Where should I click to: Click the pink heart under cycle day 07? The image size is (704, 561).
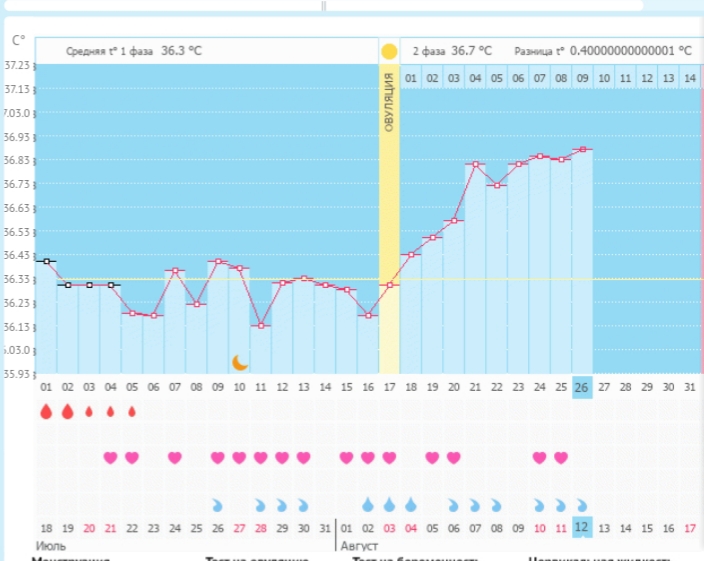coord(175,458)
